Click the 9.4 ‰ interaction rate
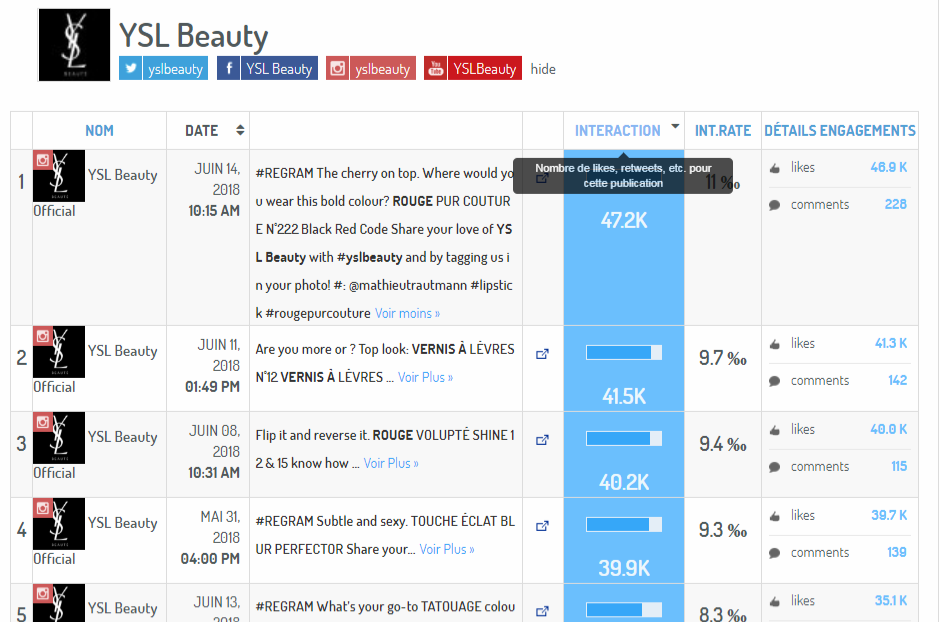Image resolution: width=940 pixels, height=624 pixels. [x=722, y=444]
